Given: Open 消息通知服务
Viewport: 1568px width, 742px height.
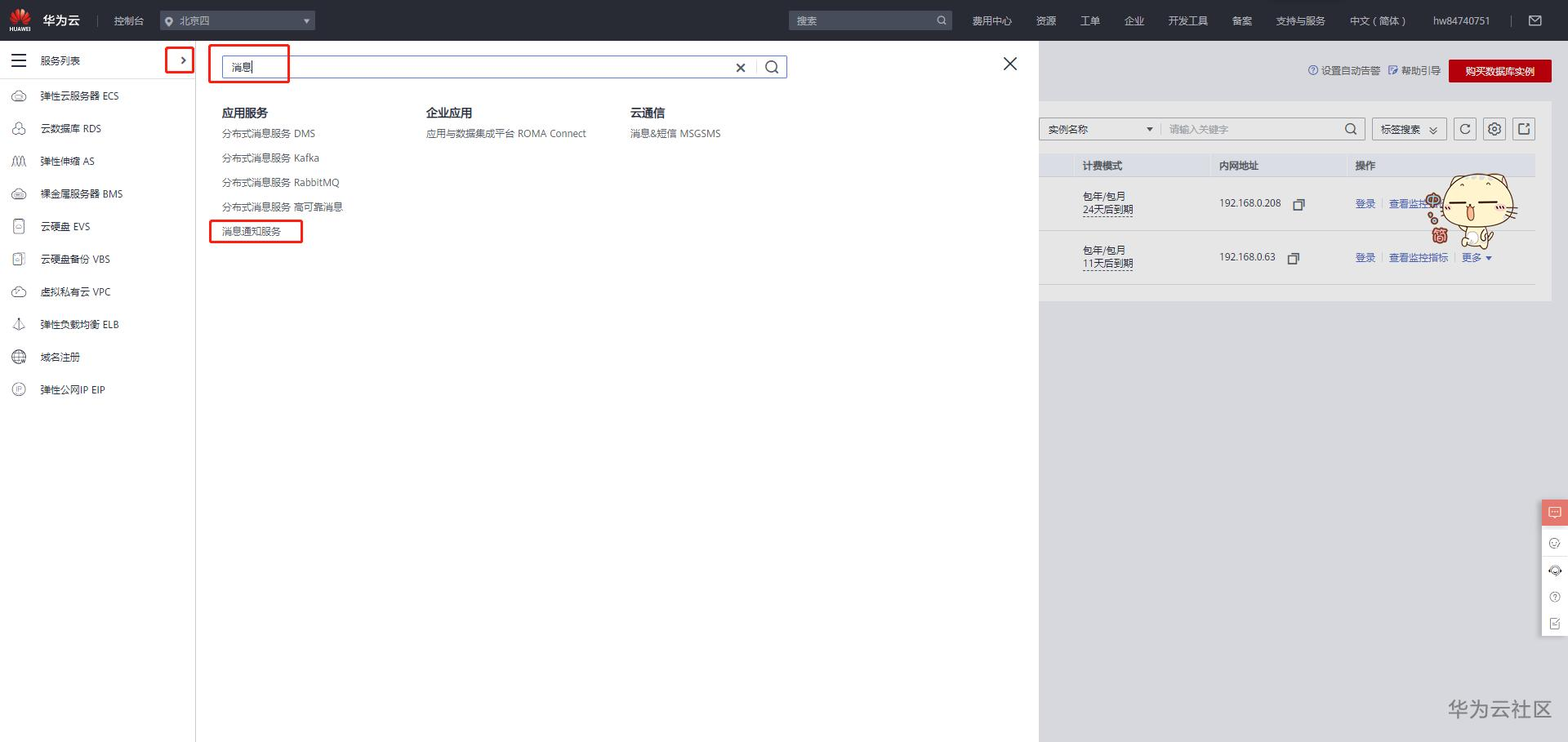Looking at the screenshot, I should point(252,232).
